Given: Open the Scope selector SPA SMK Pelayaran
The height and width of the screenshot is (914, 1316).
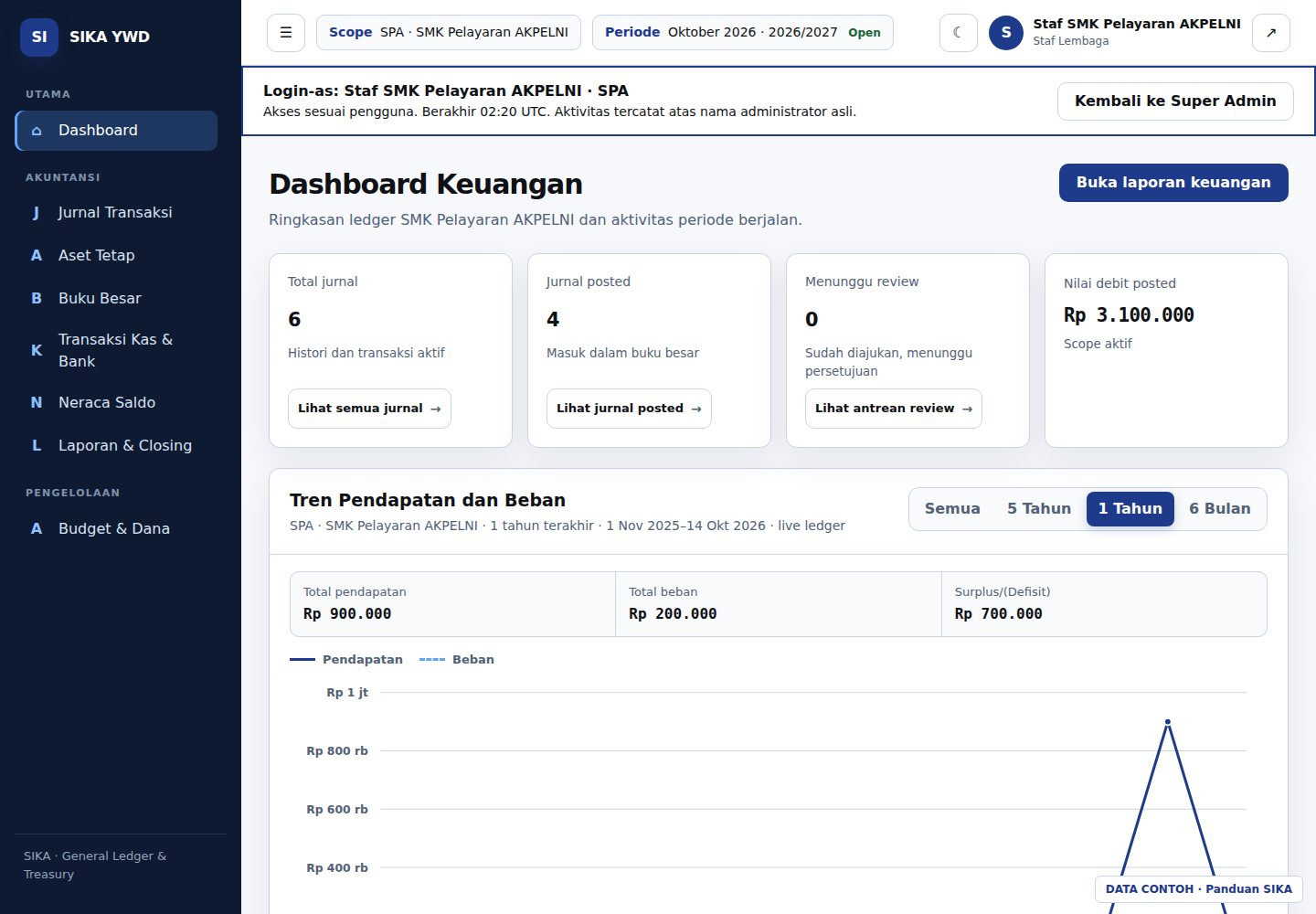Looking at the screenshot, I should click(449, 32).
